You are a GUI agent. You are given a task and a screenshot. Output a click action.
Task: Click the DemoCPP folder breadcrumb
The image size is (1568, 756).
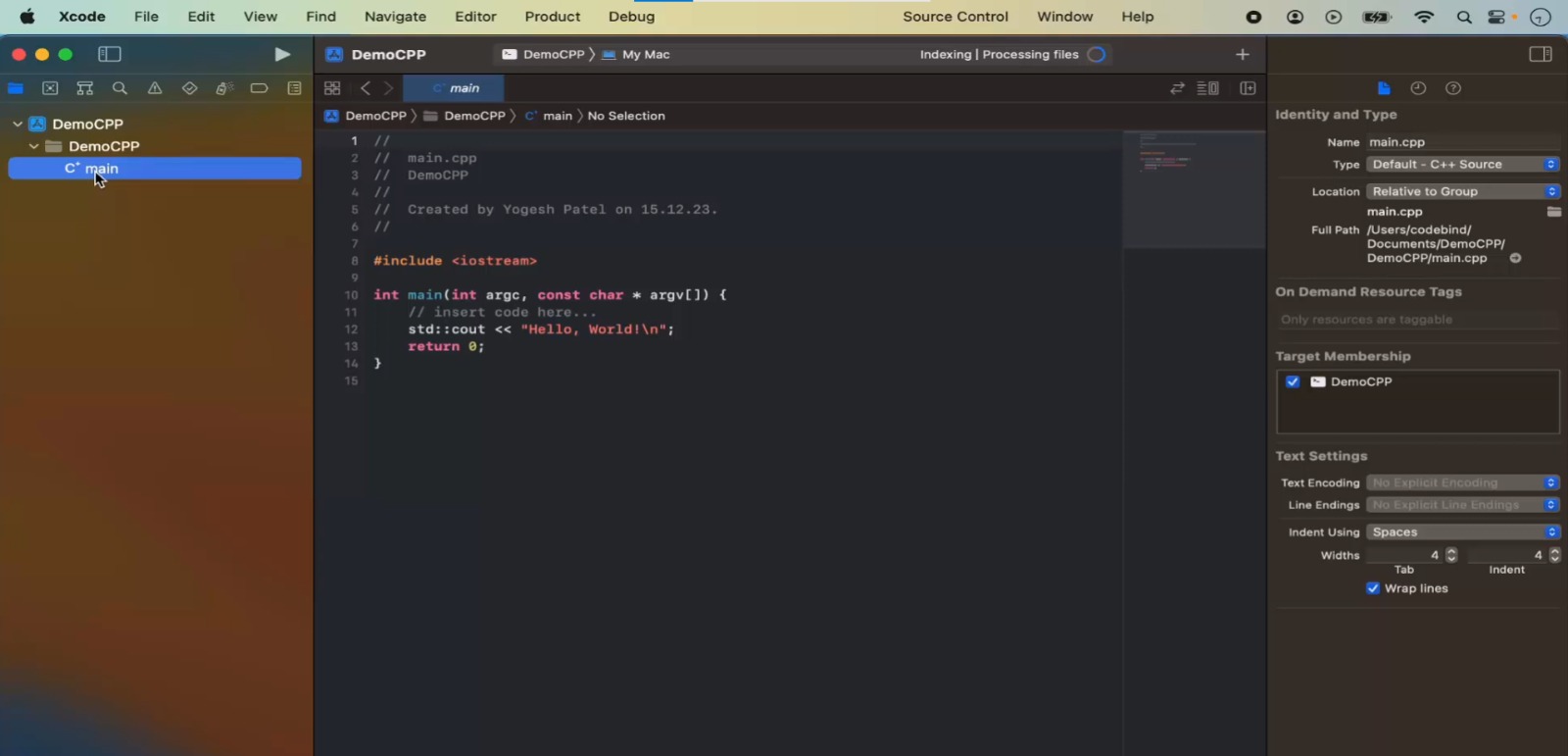point(465,116)
